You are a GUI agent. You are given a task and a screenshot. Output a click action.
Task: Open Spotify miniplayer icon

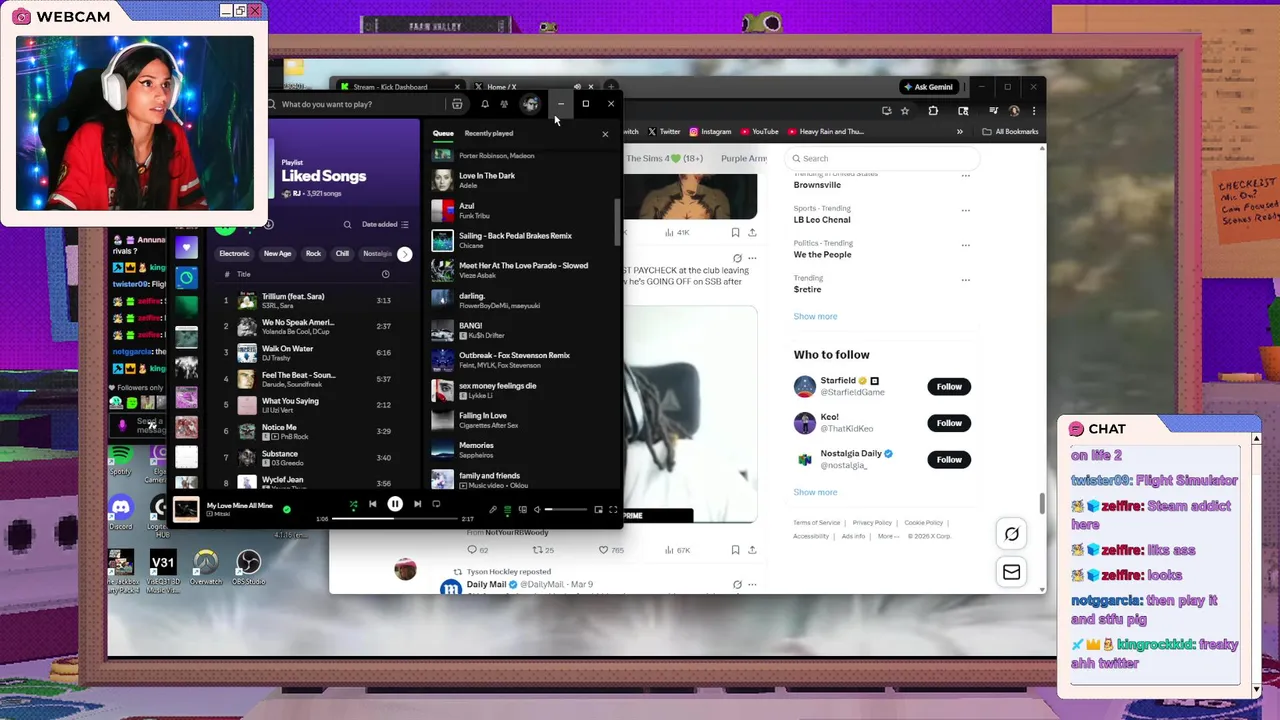coord(598,510)
